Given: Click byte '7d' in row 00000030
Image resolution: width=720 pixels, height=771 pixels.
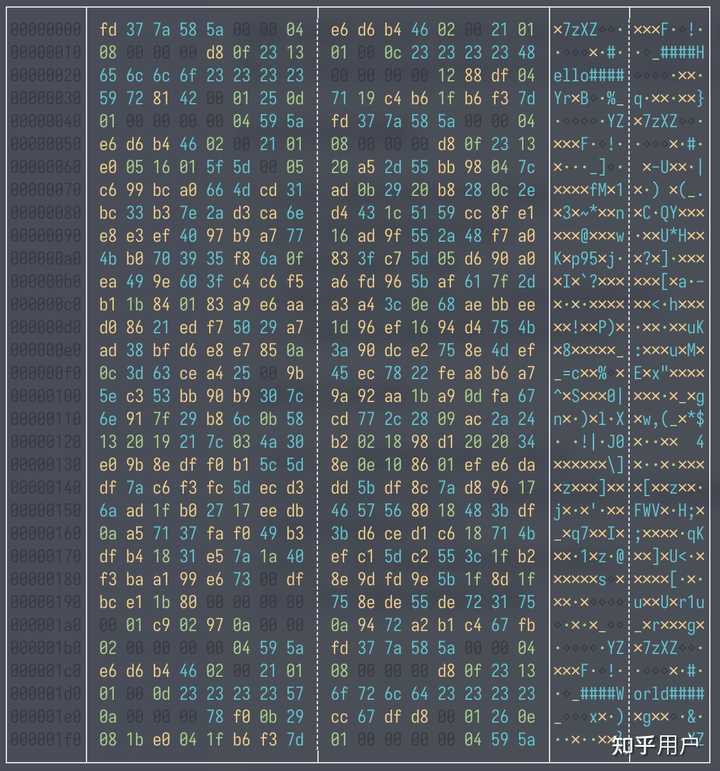Looking at the screenshot, I should click(x=526, y=98).
